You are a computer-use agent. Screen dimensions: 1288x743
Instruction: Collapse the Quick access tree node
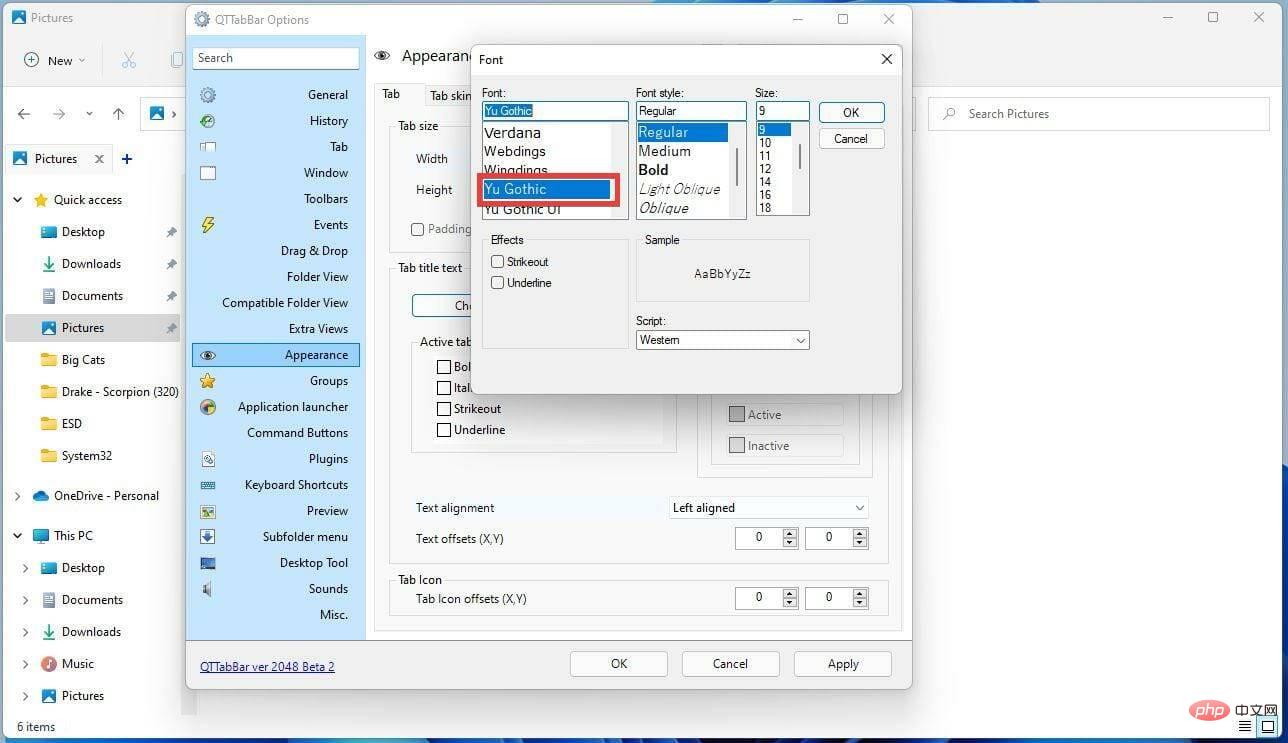click(18, 200)
